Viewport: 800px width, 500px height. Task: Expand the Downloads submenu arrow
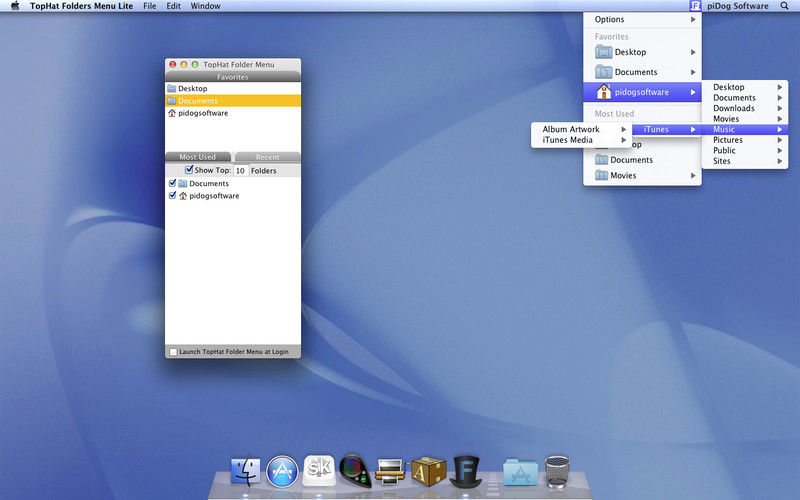(x=780, y=108)
